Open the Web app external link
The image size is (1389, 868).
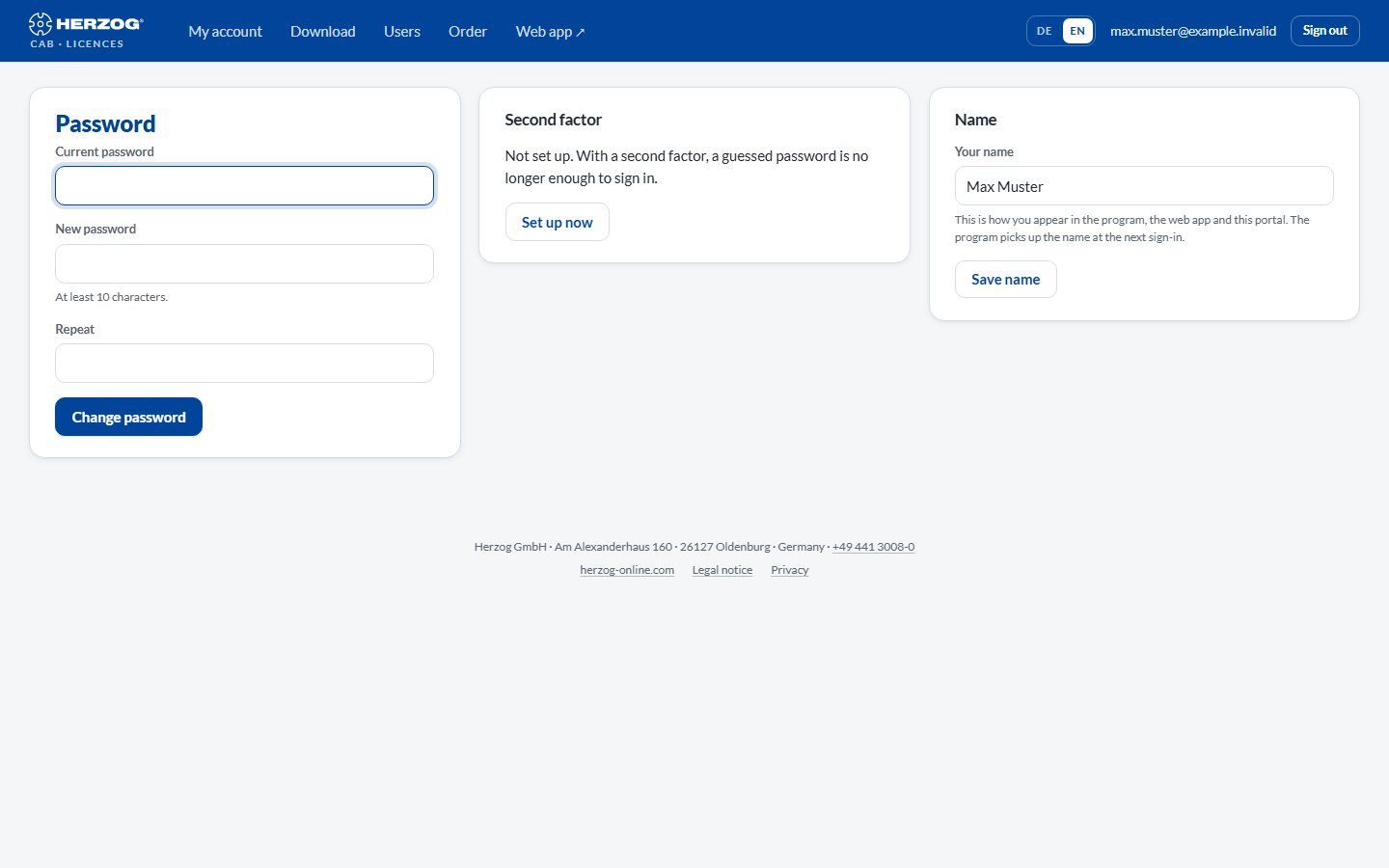pos(551,31)
